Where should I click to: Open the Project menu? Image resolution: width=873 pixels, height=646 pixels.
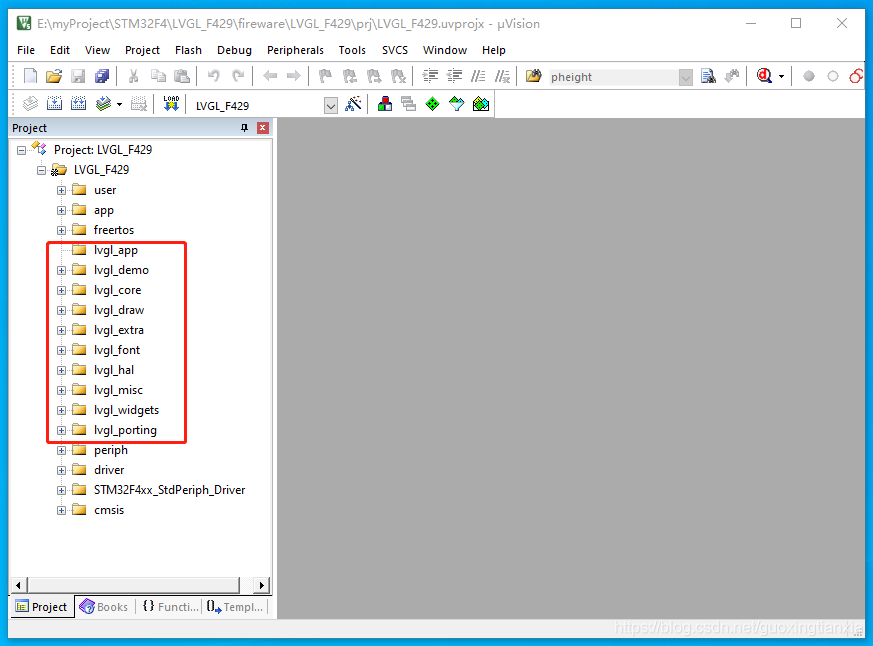[x=142, y=50]
